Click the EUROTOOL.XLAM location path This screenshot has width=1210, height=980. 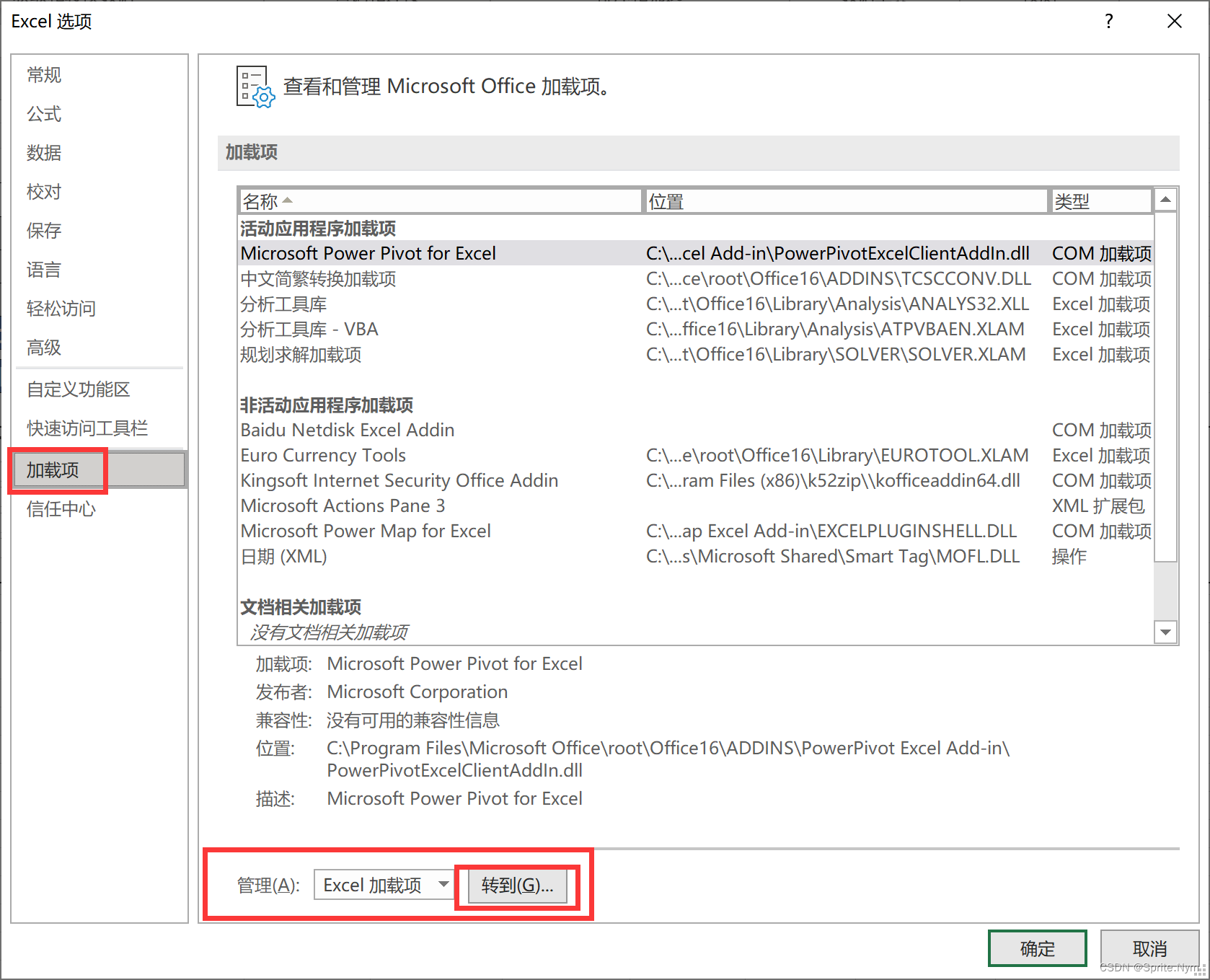(x=837, y=455)
